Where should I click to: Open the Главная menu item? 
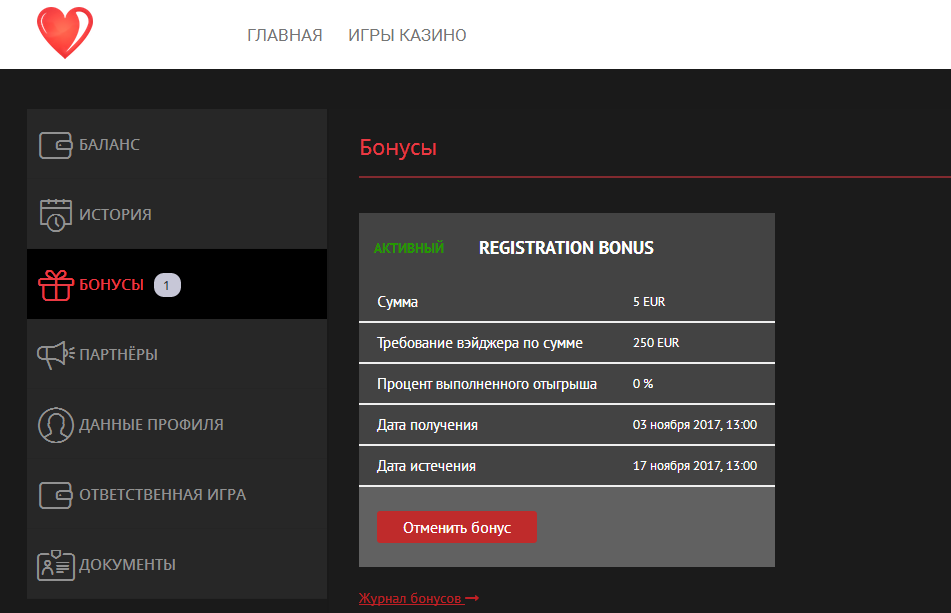click(285, 36)
